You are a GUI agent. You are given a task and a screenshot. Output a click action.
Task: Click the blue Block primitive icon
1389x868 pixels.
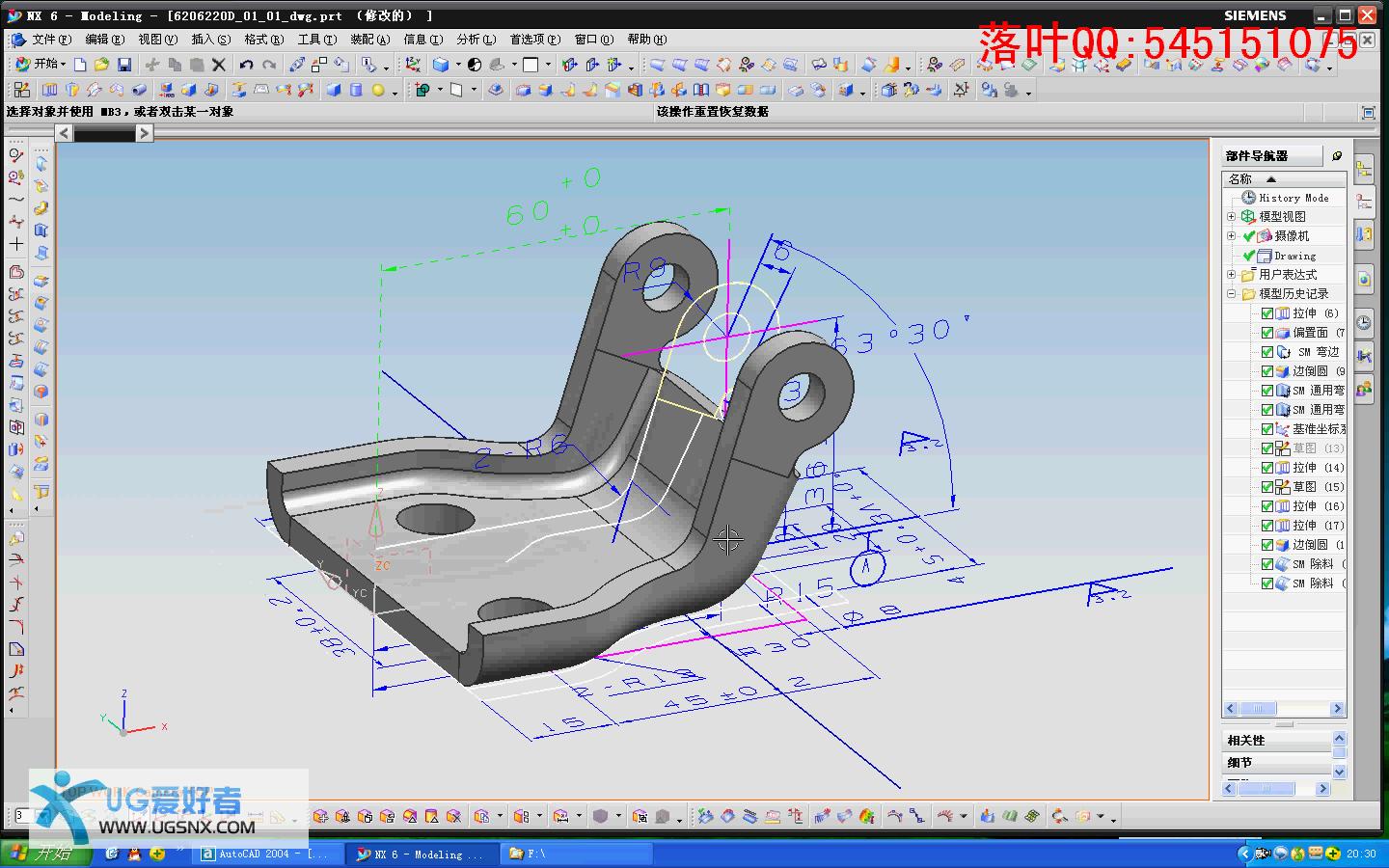click(x=334, y=90)
